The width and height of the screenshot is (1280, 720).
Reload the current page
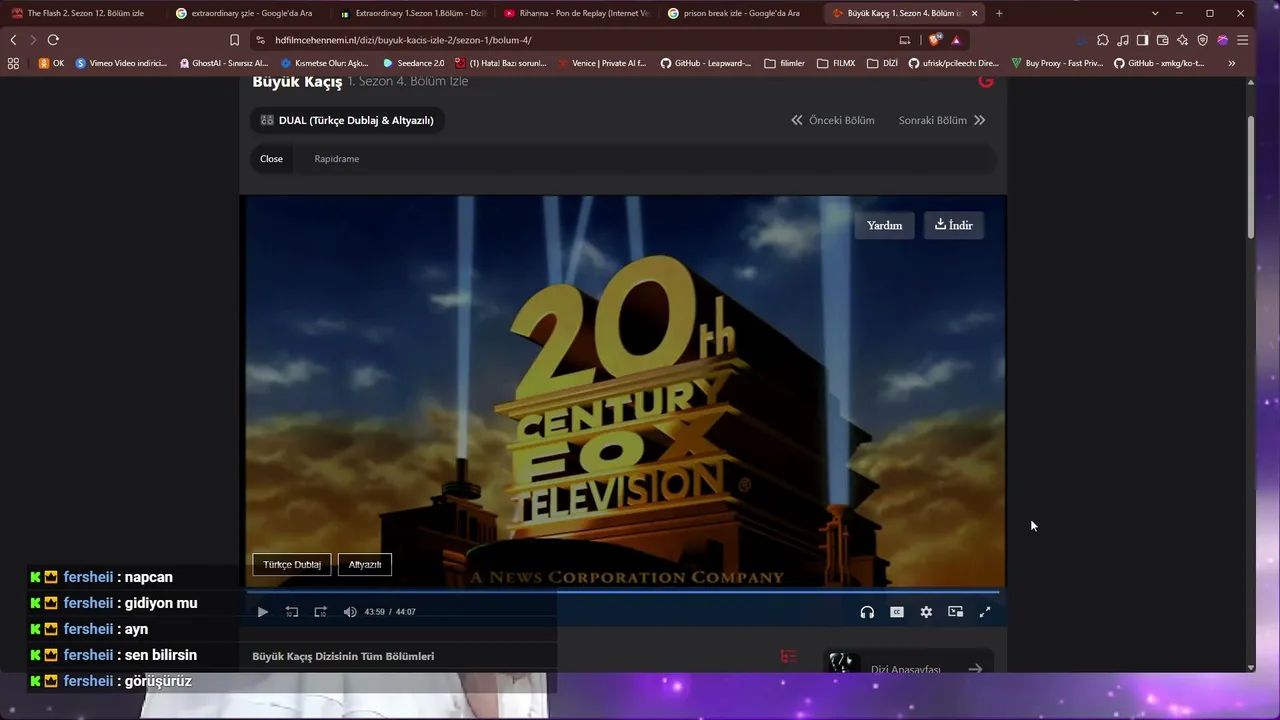pyautogui.click(x=53, y=40)
